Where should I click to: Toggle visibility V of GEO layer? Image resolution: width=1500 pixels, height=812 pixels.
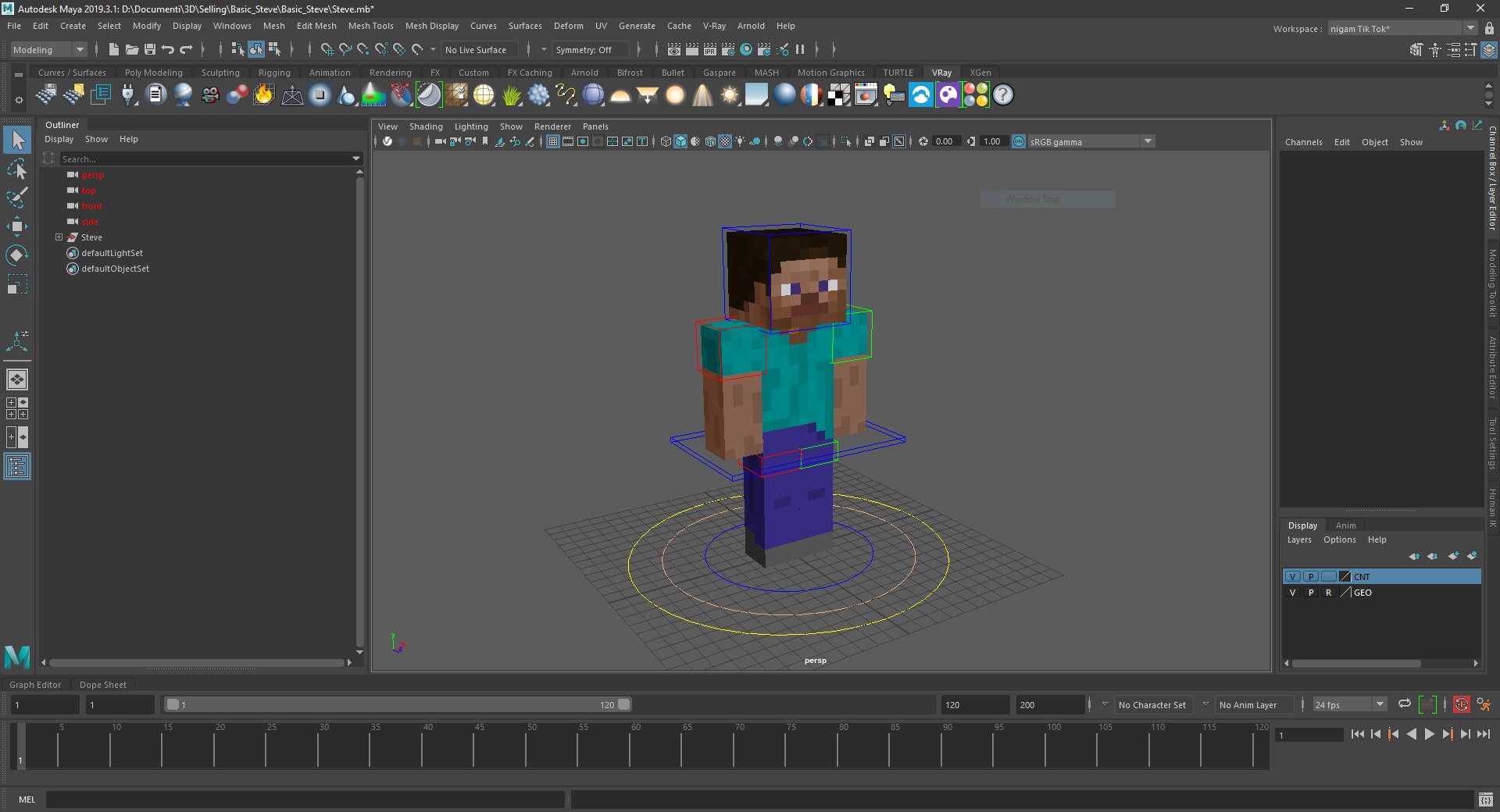(1293, 593)
